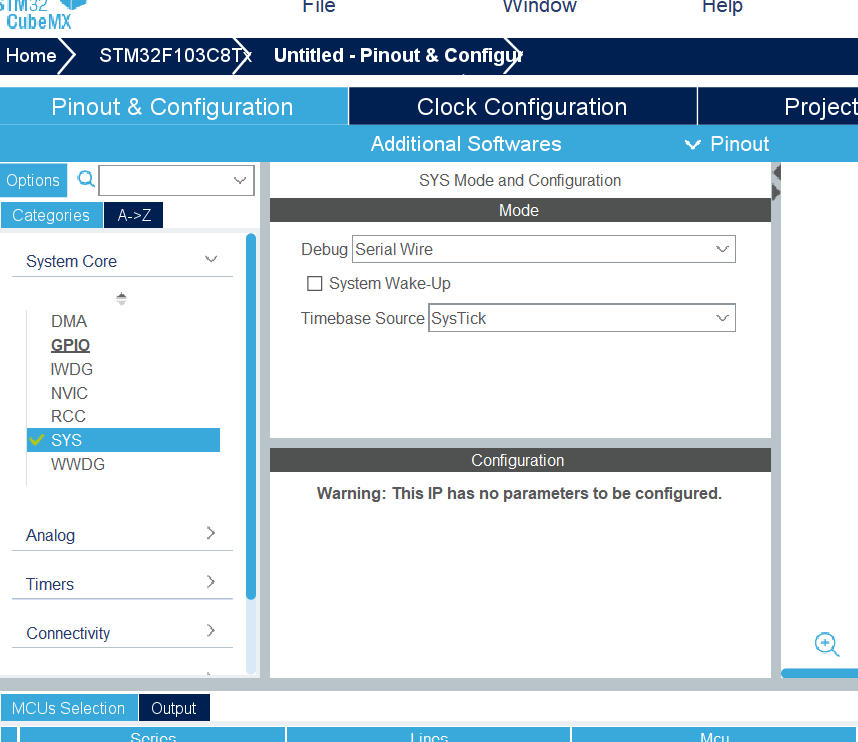The width and height of the screenshot is (858, 742).
Task: Select NVIC in System Core
Action: (x=69, y=393)
